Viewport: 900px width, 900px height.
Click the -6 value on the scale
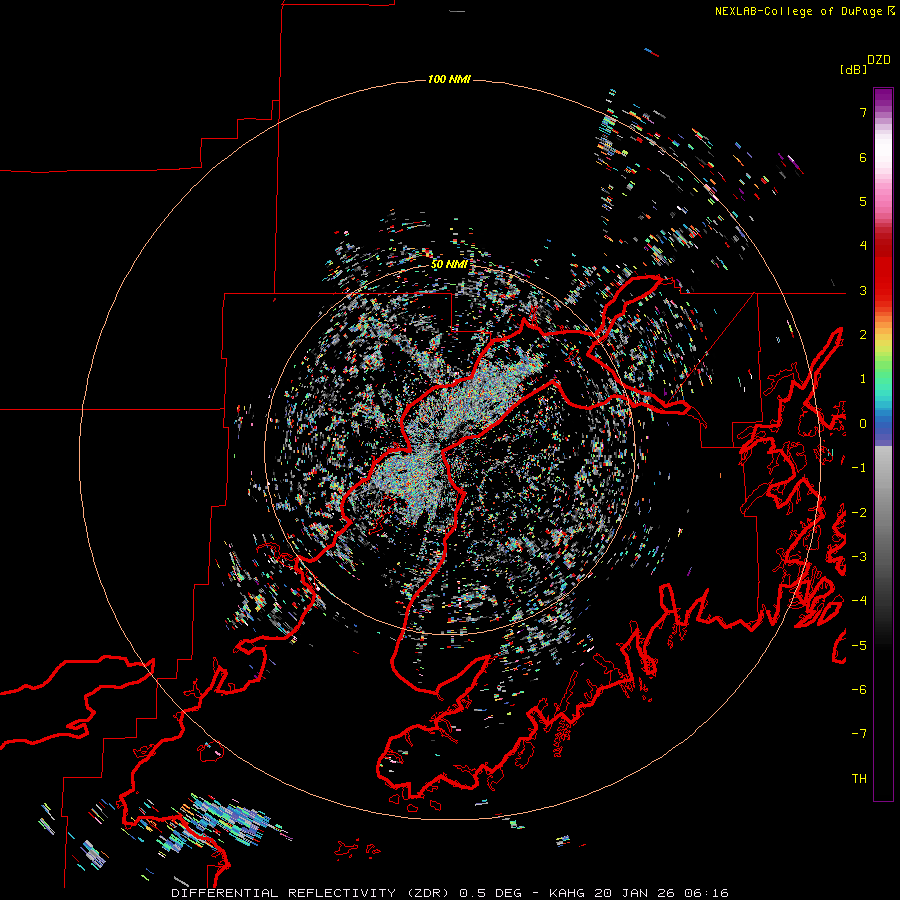859,690
